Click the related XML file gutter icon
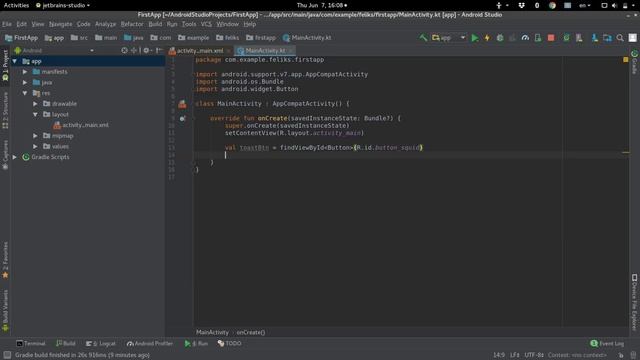Screen dimensions: 640x360 click(182, 104)
